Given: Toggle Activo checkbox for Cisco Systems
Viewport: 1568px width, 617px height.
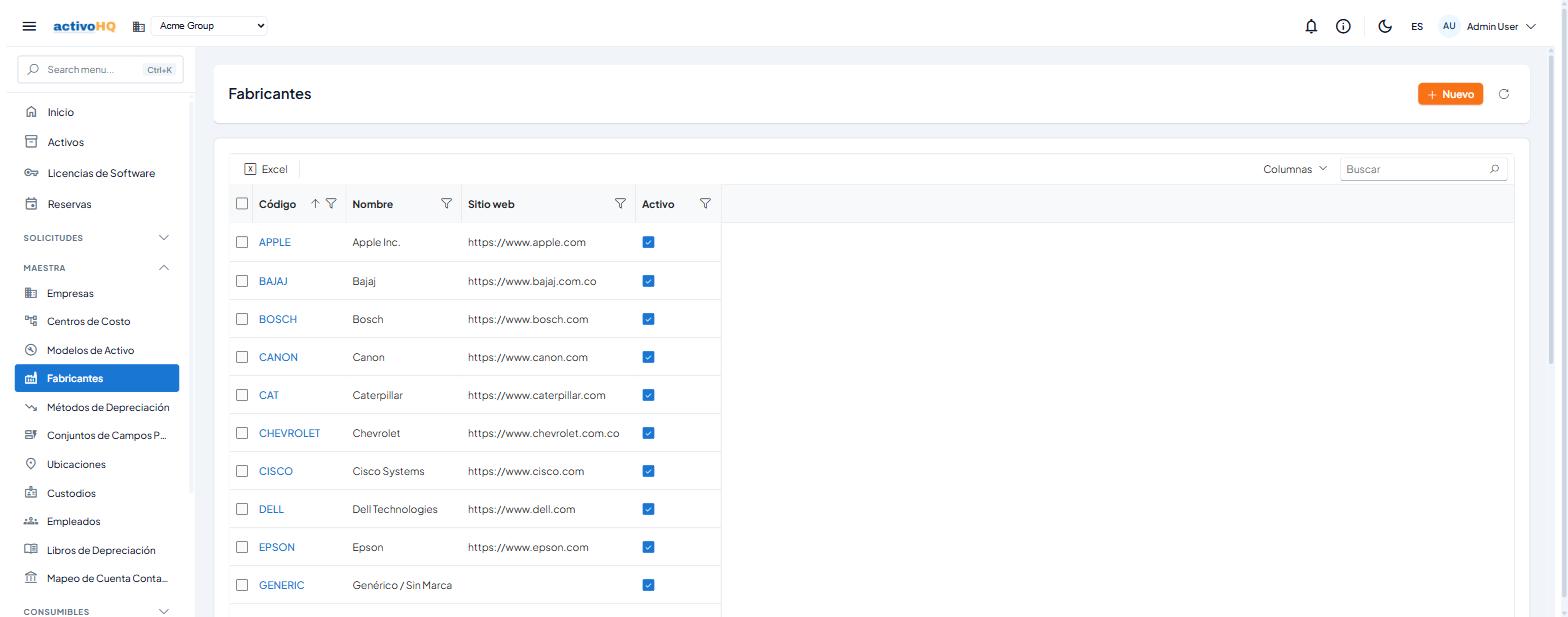Looking at the screenshot, I should 648,471.
